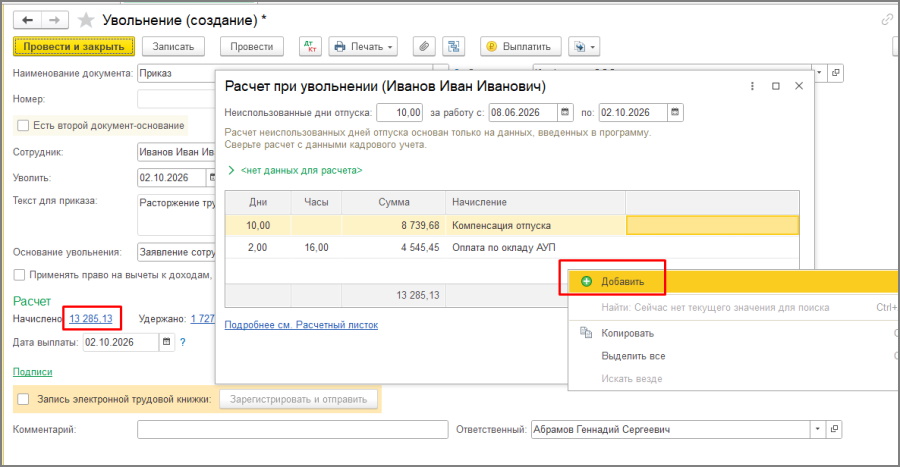Open calendar for Дата выплаты field
The width and height of the screenshot is (900, 467).
click(166, 342)
